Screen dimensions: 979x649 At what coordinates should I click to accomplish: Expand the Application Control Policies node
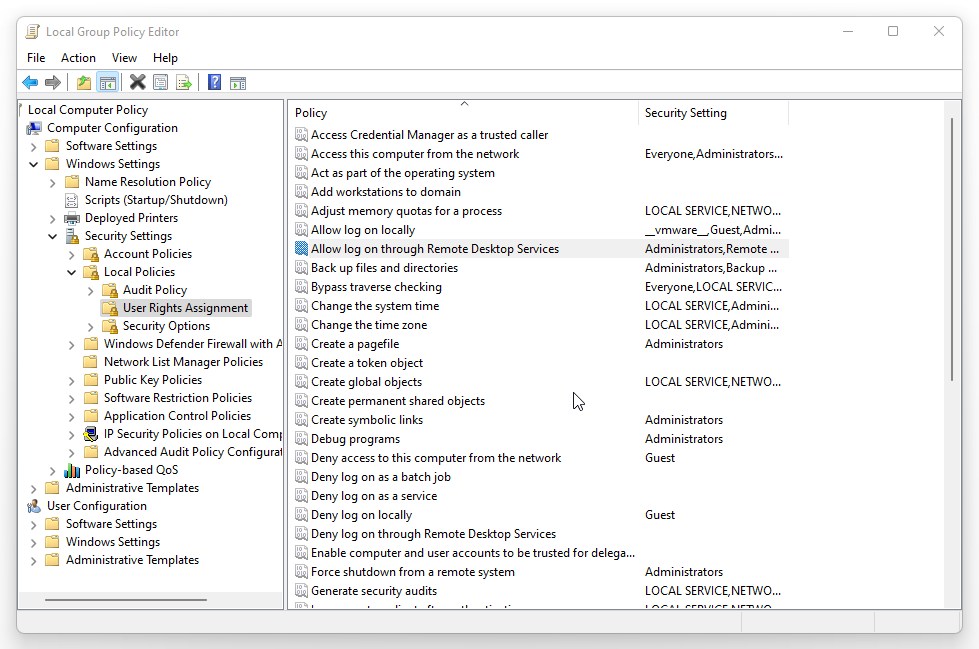coord(71,417)
